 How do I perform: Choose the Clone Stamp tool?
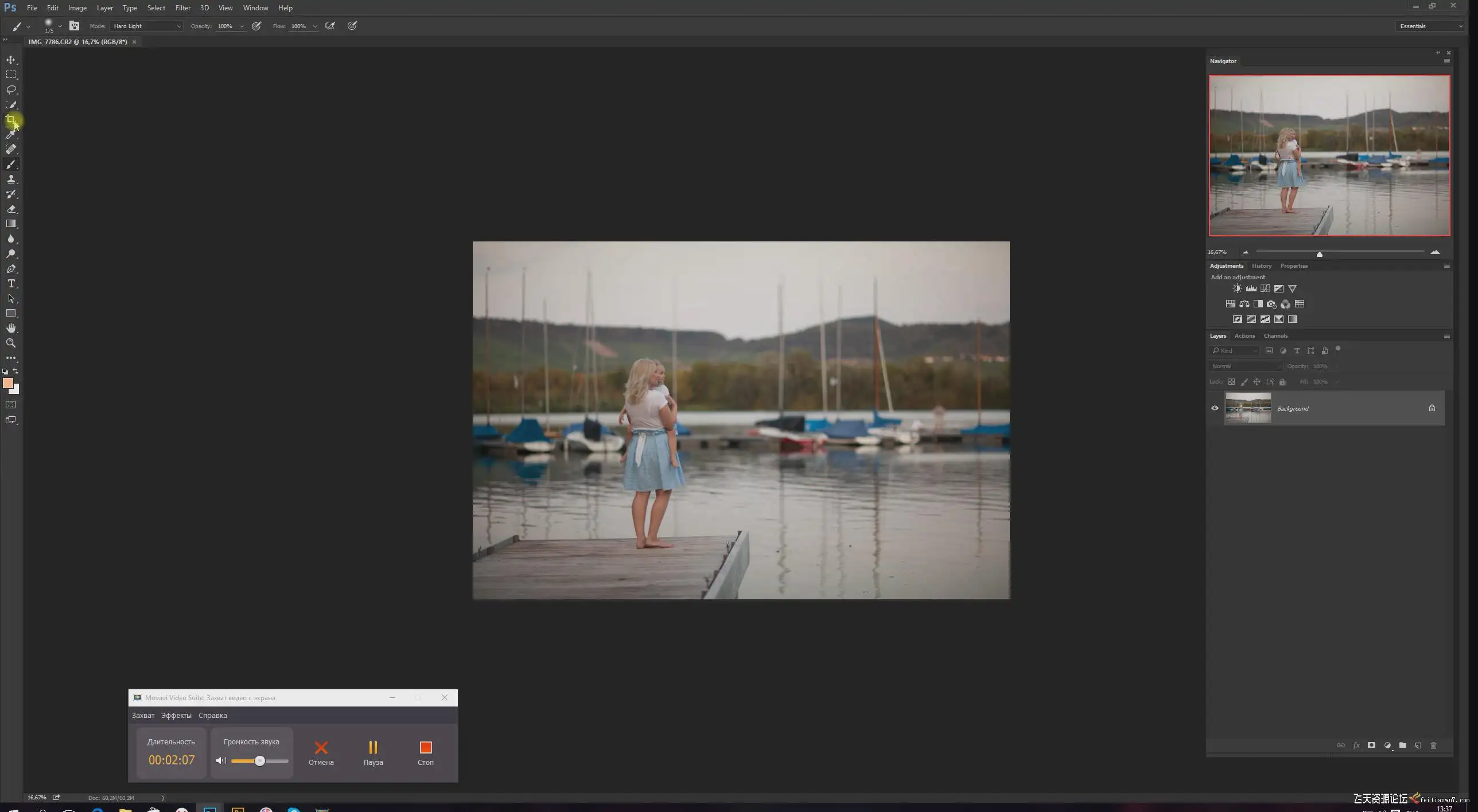tap(11, 179)
